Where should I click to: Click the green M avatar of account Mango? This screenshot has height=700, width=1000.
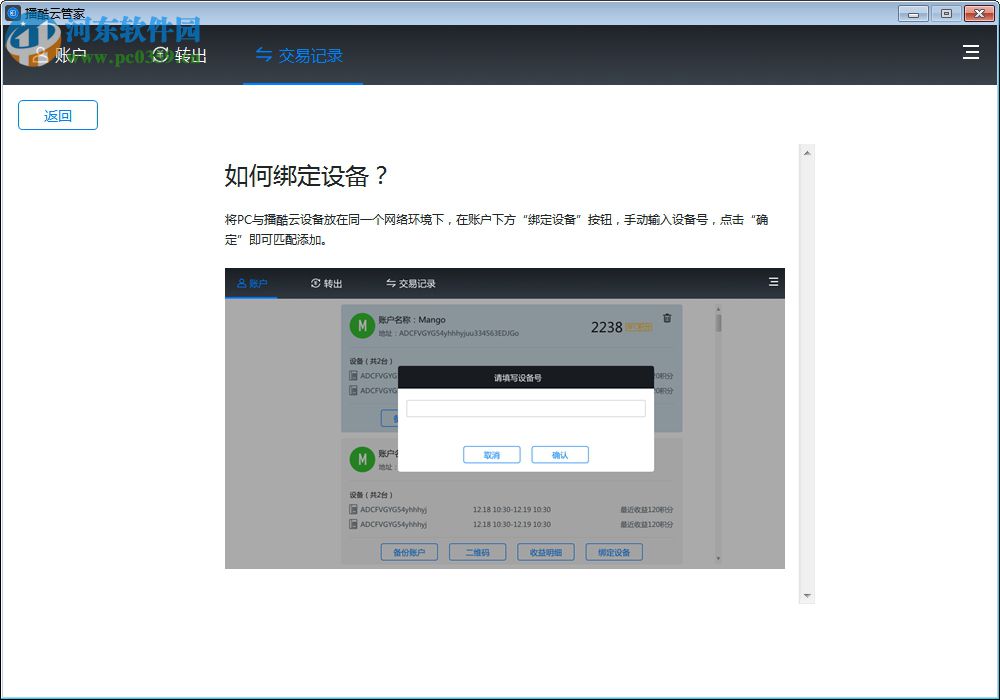pyautogui.click(x=361, y=325)
